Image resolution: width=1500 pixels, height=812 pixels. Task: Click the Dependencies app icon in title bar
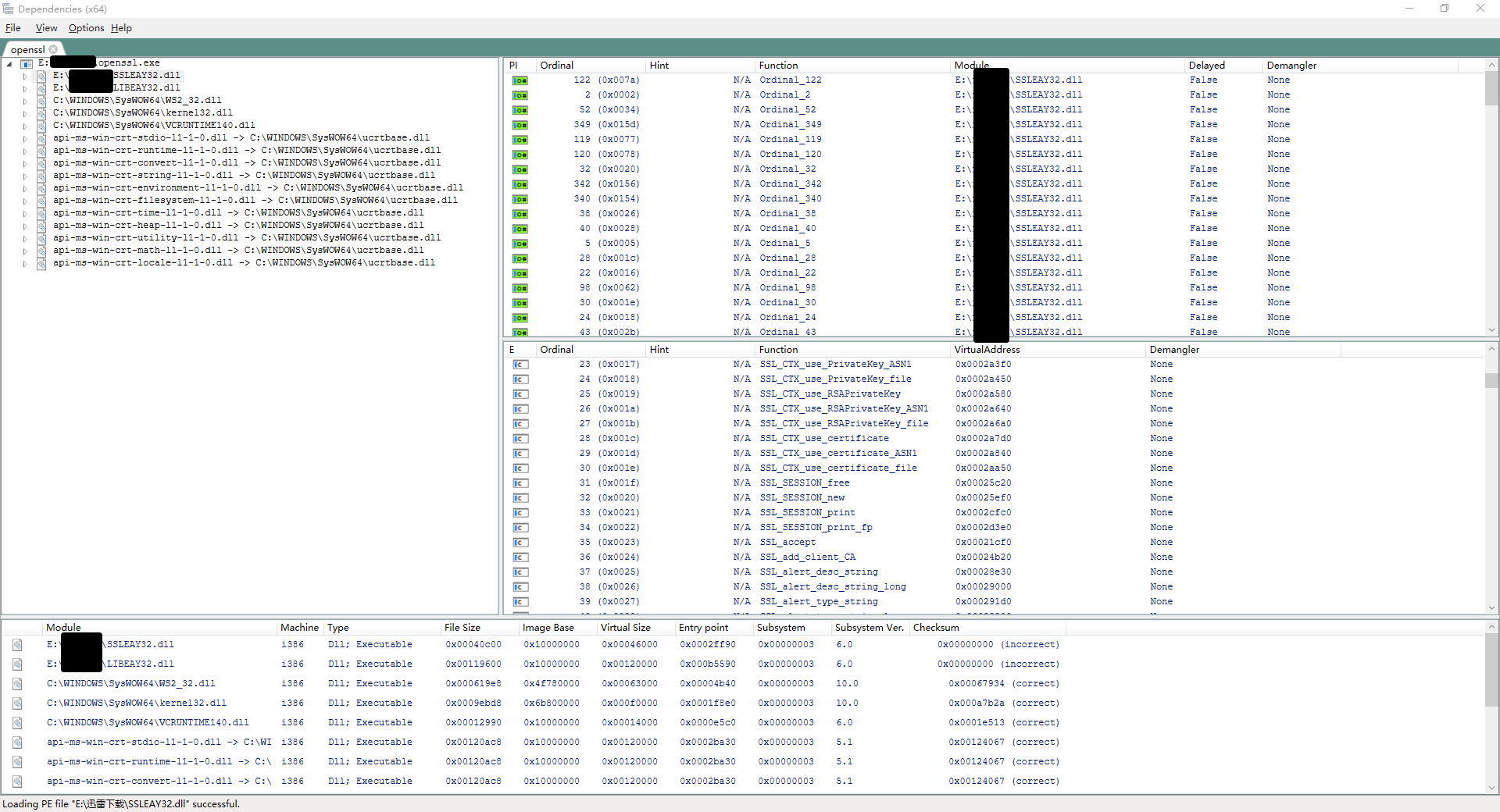coord(8,9)
